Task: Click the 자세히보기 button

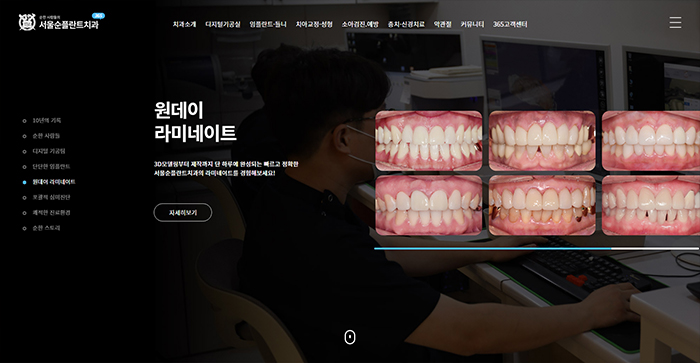Action: click(183, 213)
